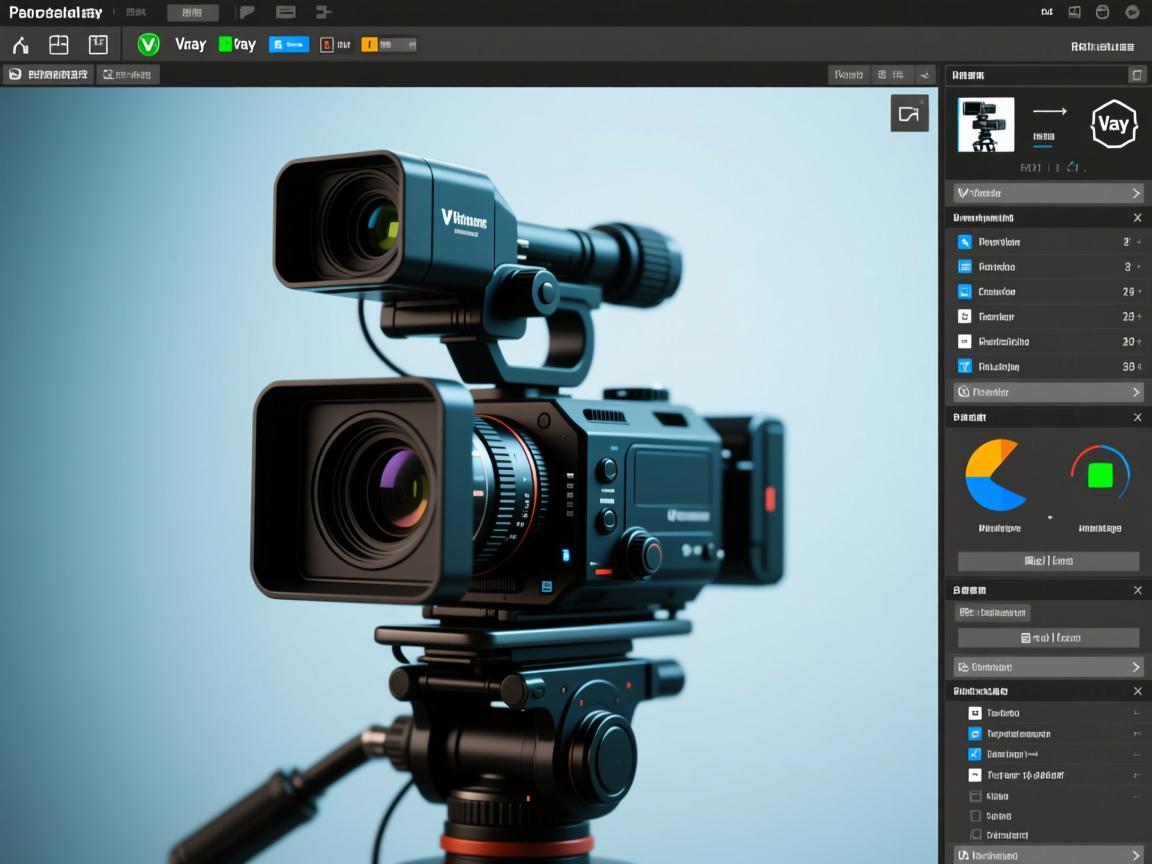1152x864 pixels.
Task: Toggle the first checkbox in the bottom list
Action: (975, 713)
